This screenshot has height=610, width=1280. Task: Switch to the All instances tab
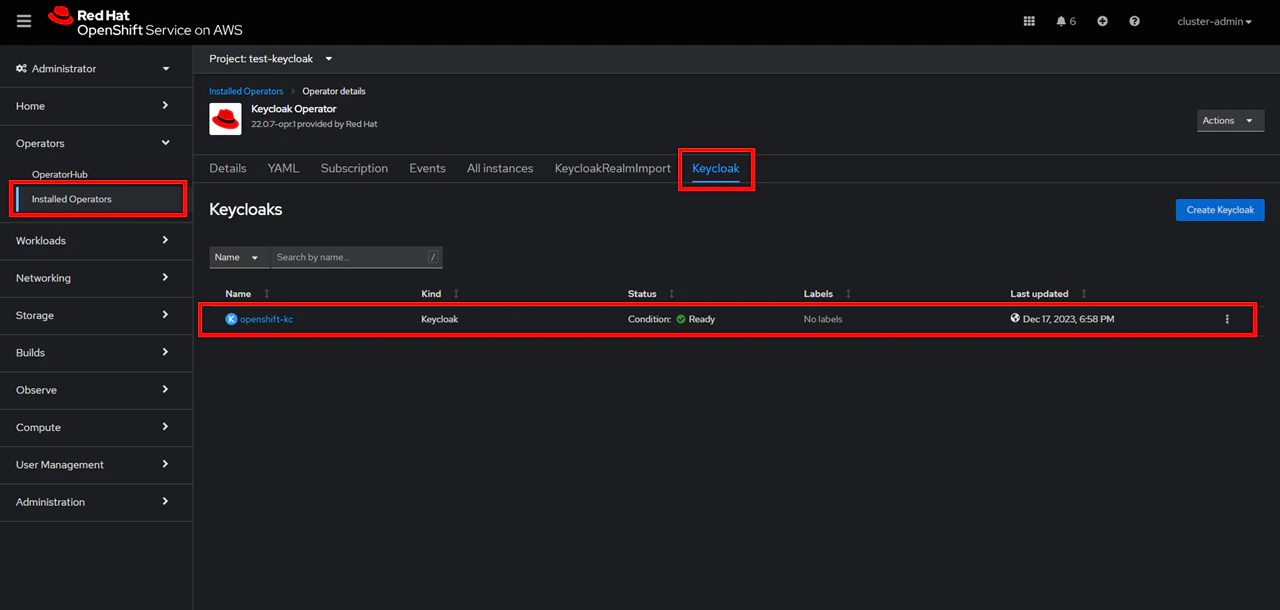(500, 168)
